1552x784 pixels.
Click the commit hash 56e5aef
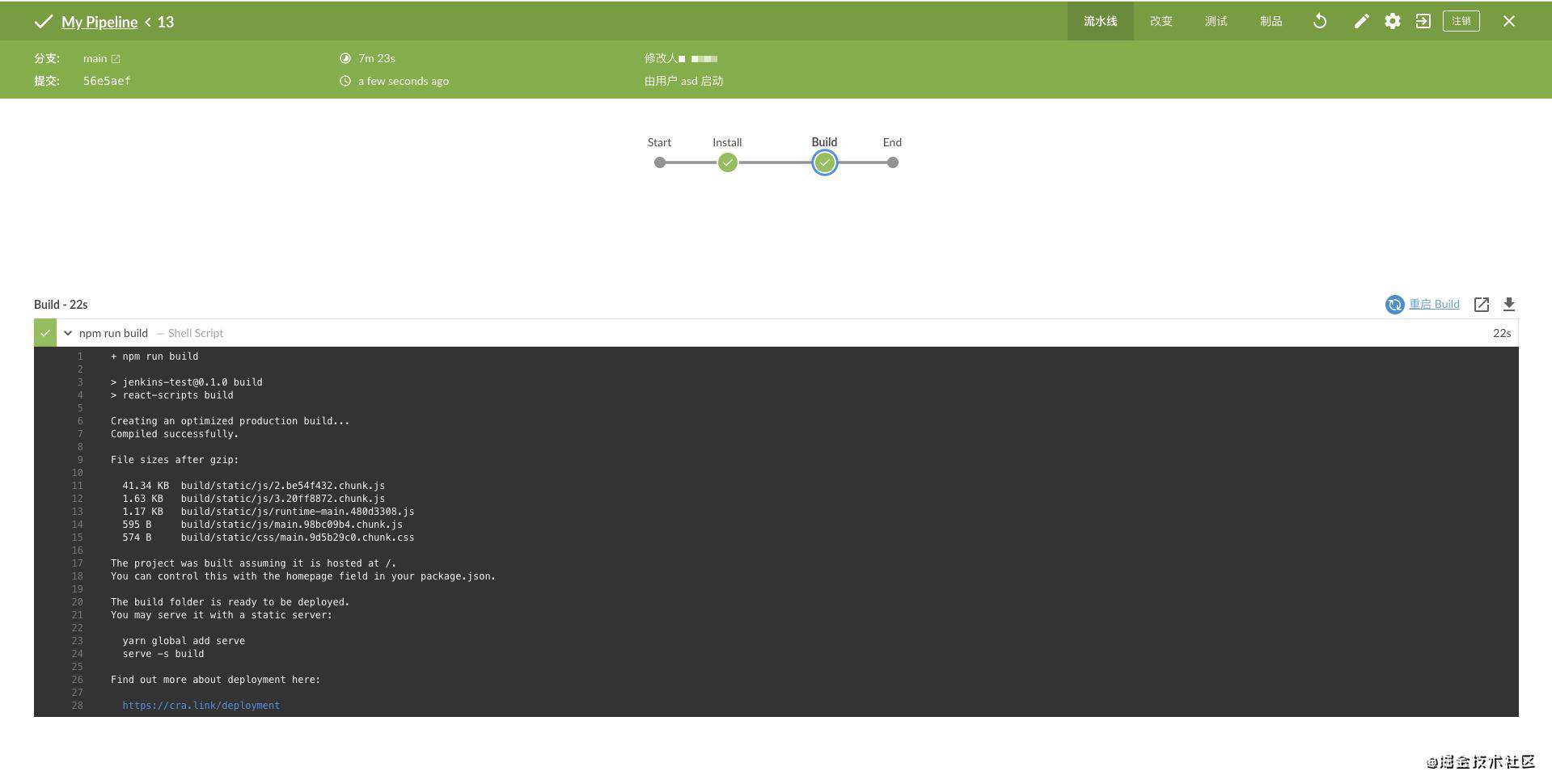click(x=107, y=81)
